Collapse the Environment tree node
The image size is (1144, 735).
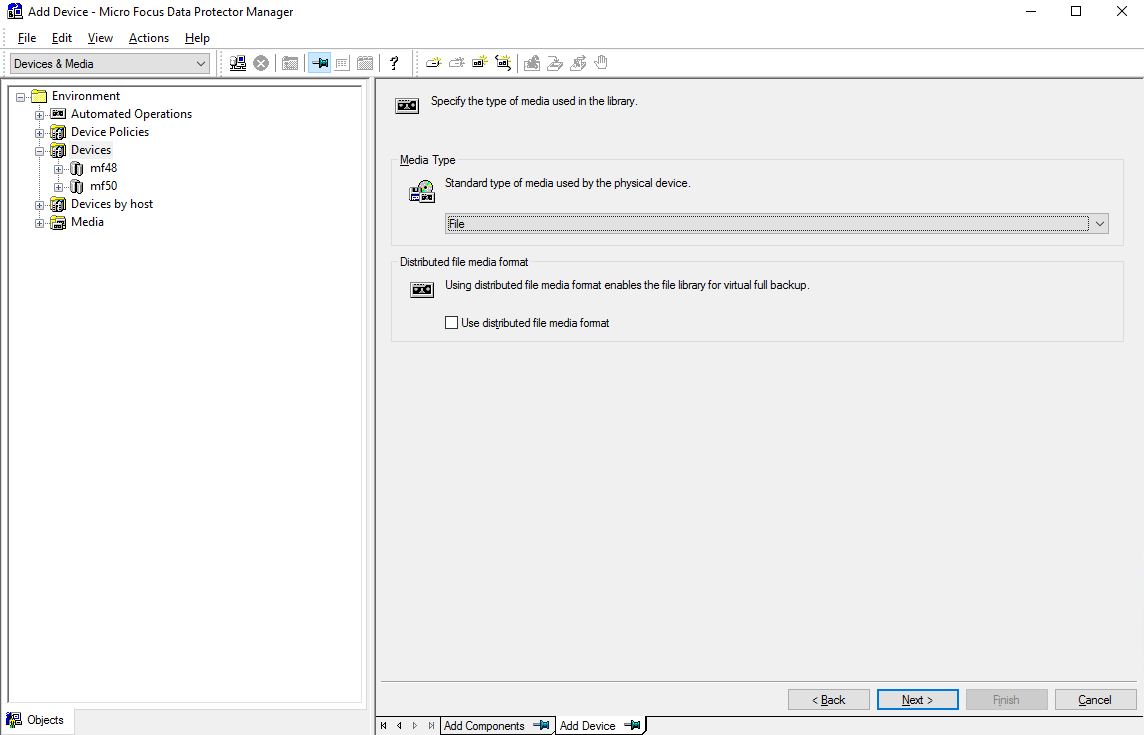[20, 97]
